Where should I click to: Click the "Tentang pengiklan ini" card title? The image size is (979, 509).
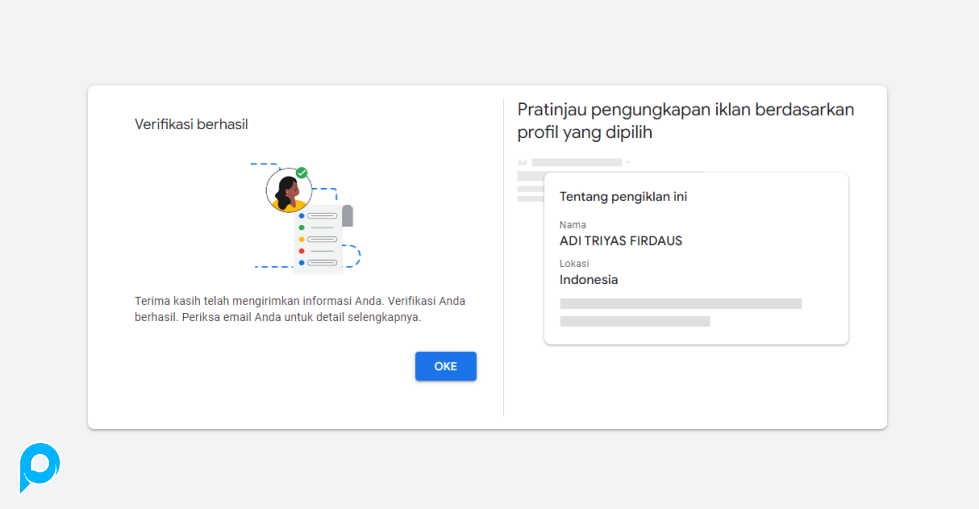coord(623,196)
